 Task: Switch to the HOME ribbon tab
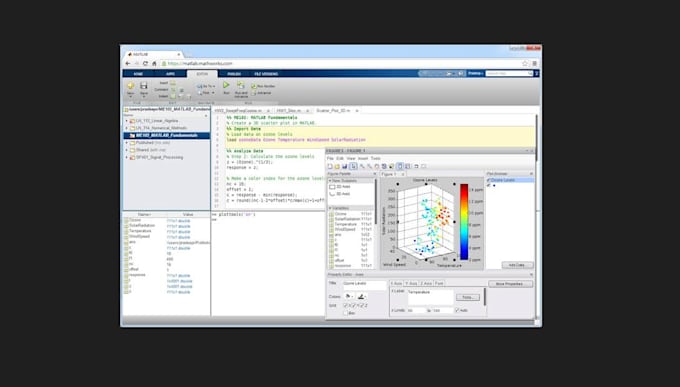pos(138,74)
